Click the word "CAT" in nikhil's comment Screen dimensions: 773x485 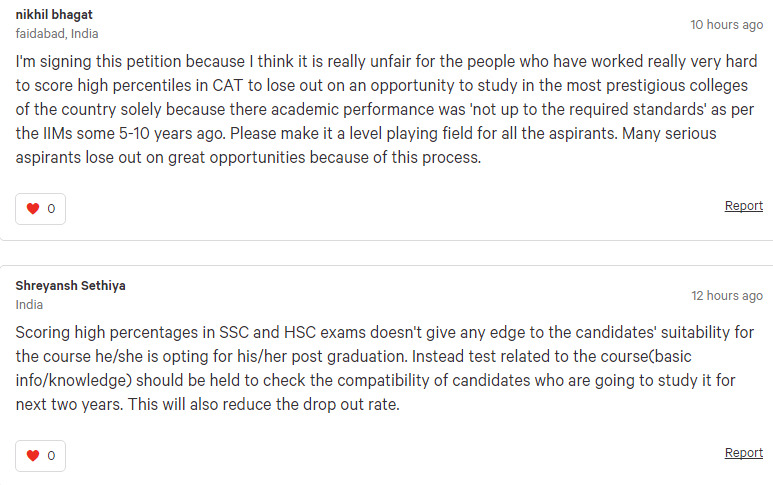[x=228, y=85]
